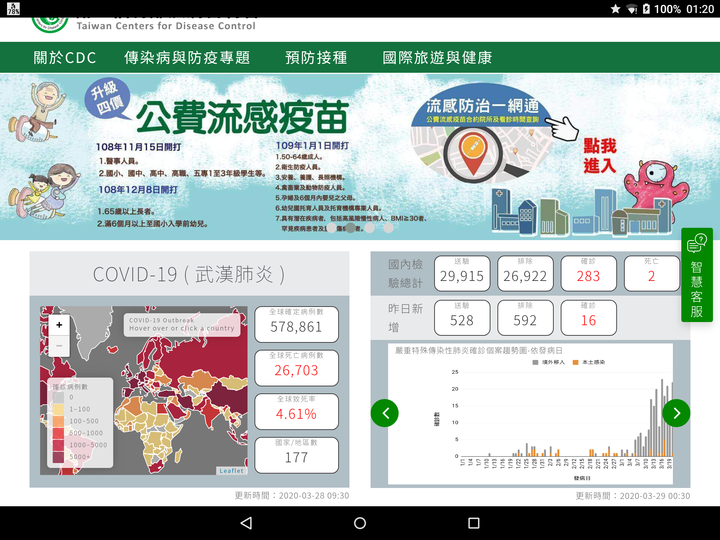Click the update time 2020-03-28 09:30

tap(292, 495)
